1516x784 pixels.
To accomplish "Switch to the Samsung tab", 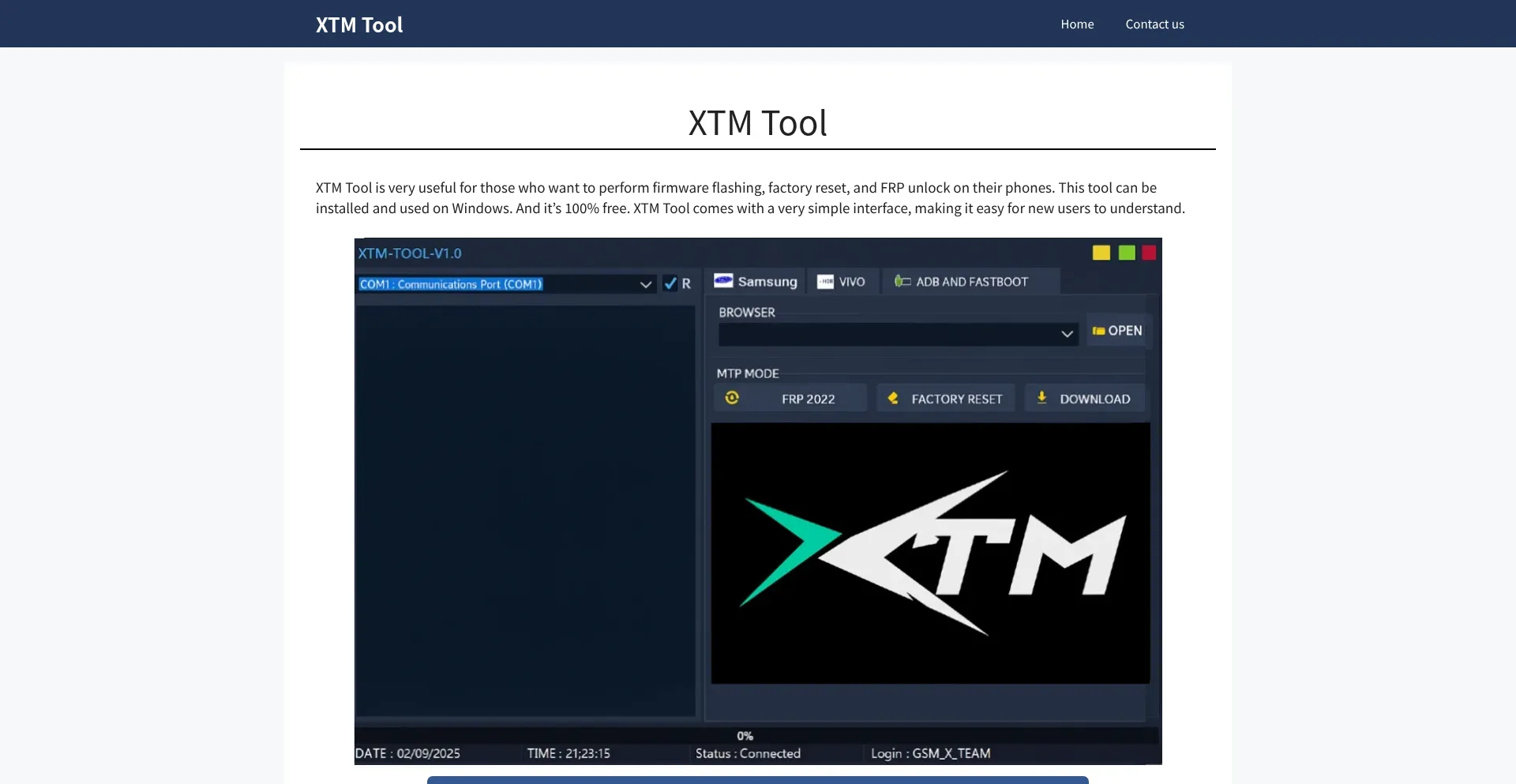I will 756,282.
